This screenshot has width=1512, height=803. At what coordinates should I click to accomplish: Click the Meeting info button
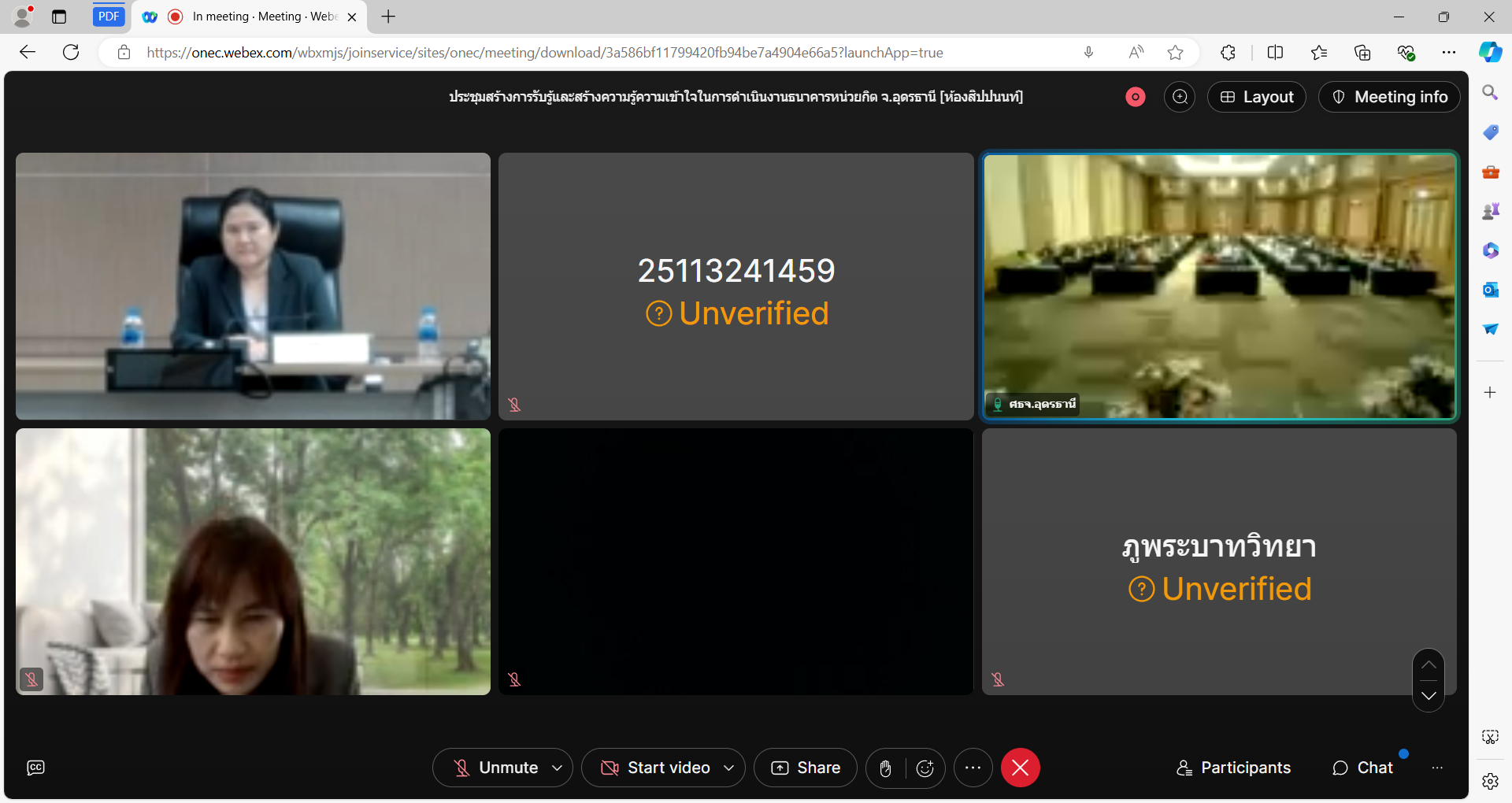coord(1390,97)
